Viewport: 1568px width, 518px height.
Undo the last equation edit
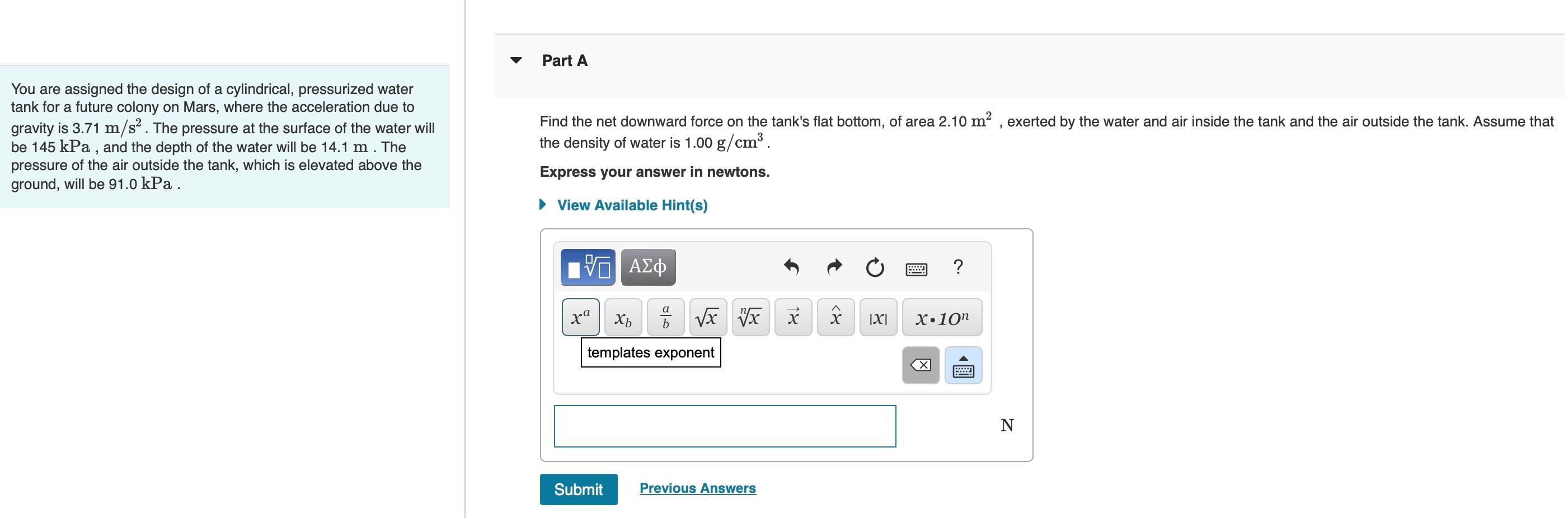pyautogui.click(x=792, y=268)
